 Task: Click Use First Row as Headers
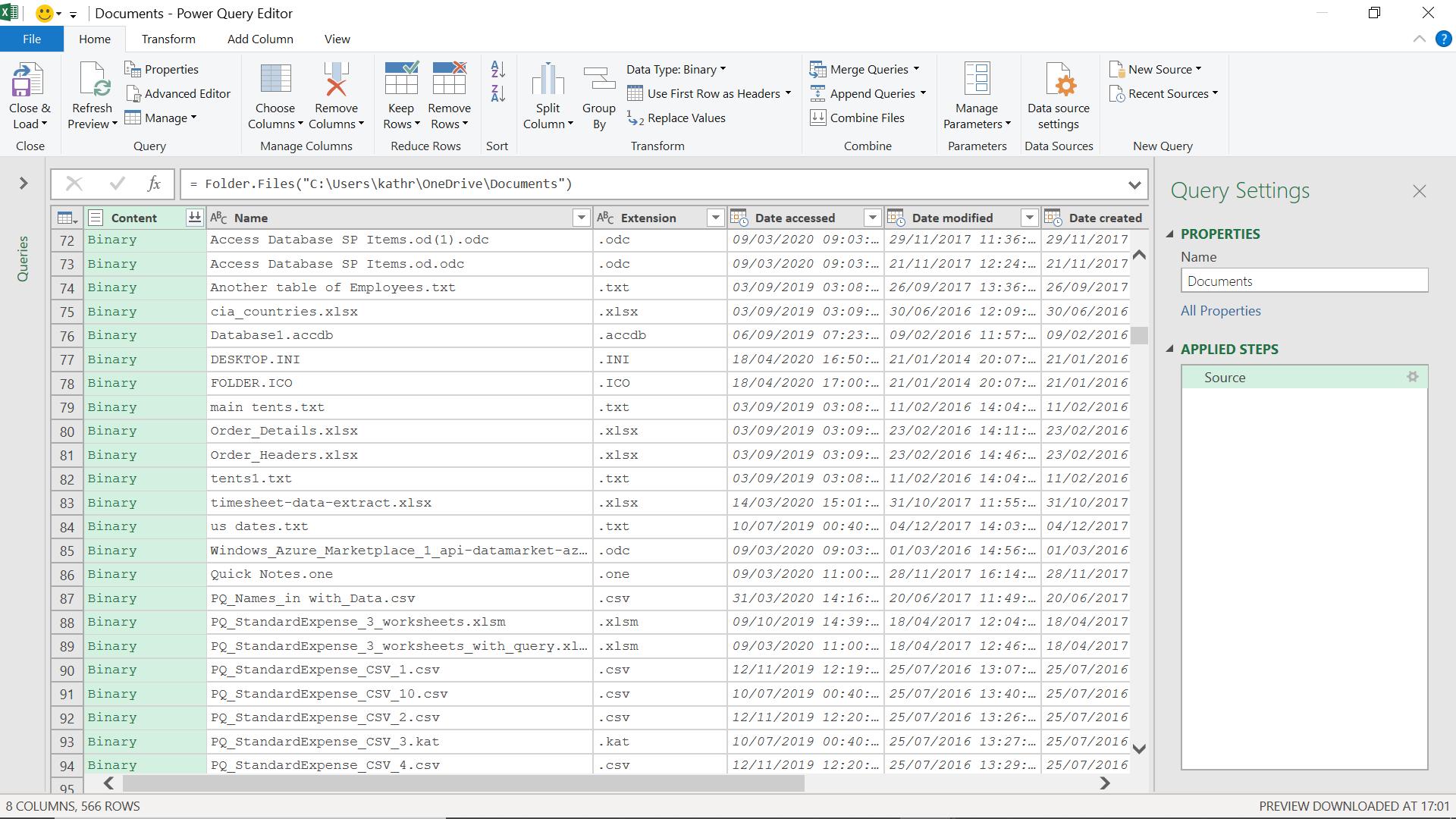pyautogui.click(x=709, y=93)
